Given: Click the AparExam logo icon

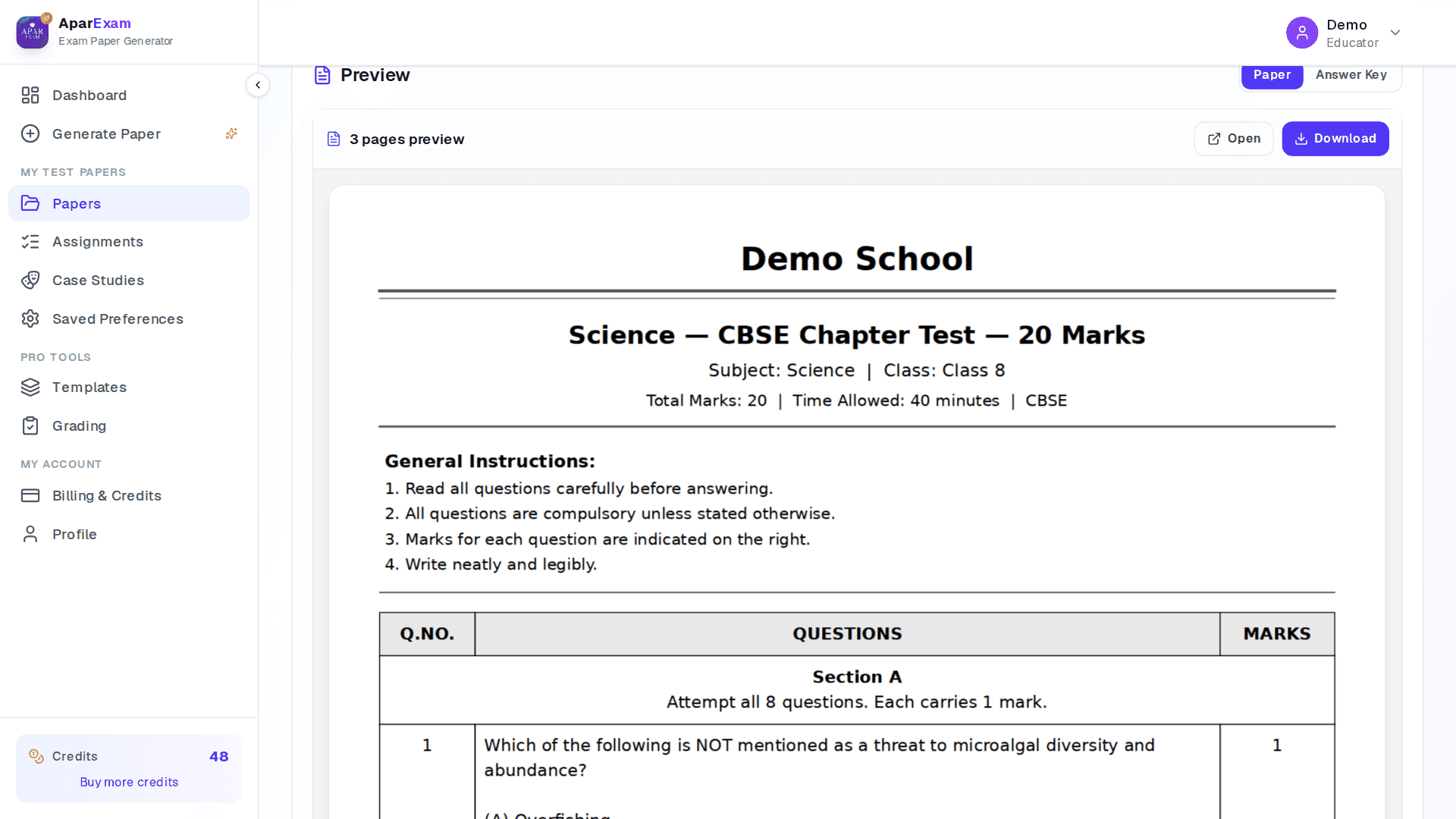Looking at the screenshot, I should click(33, 32).
